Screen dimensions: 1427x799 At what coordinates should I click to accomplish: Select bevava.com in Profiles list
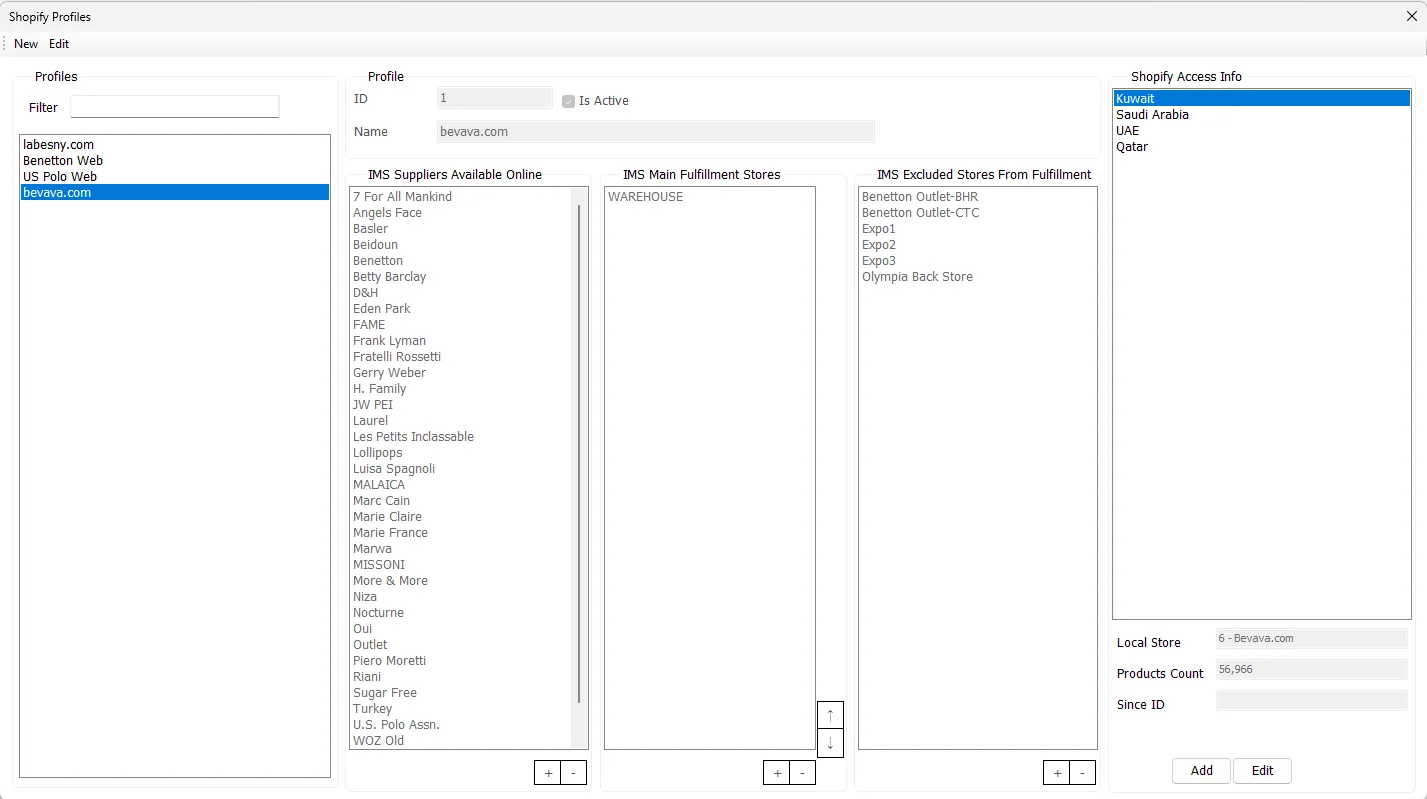(175, 193)
